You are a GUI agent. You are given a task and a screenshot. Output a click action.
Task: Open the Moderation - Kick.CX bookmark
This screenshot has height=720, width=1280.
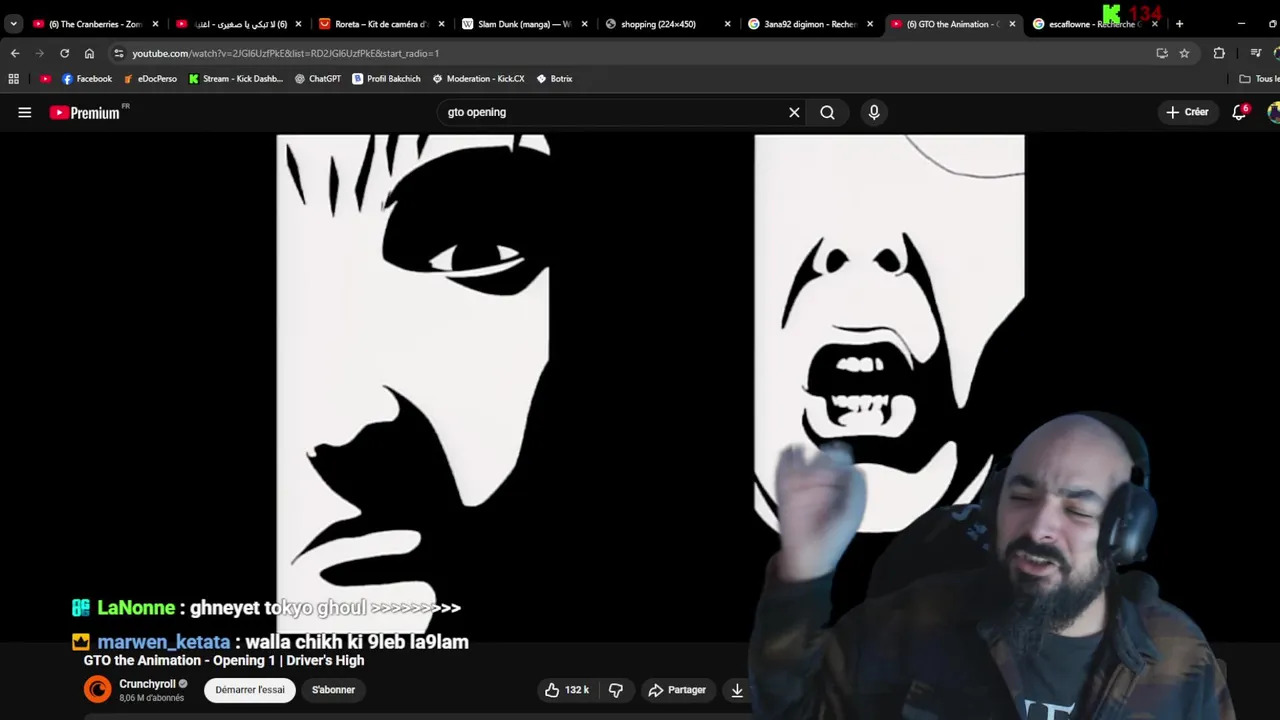click(479, 79)
